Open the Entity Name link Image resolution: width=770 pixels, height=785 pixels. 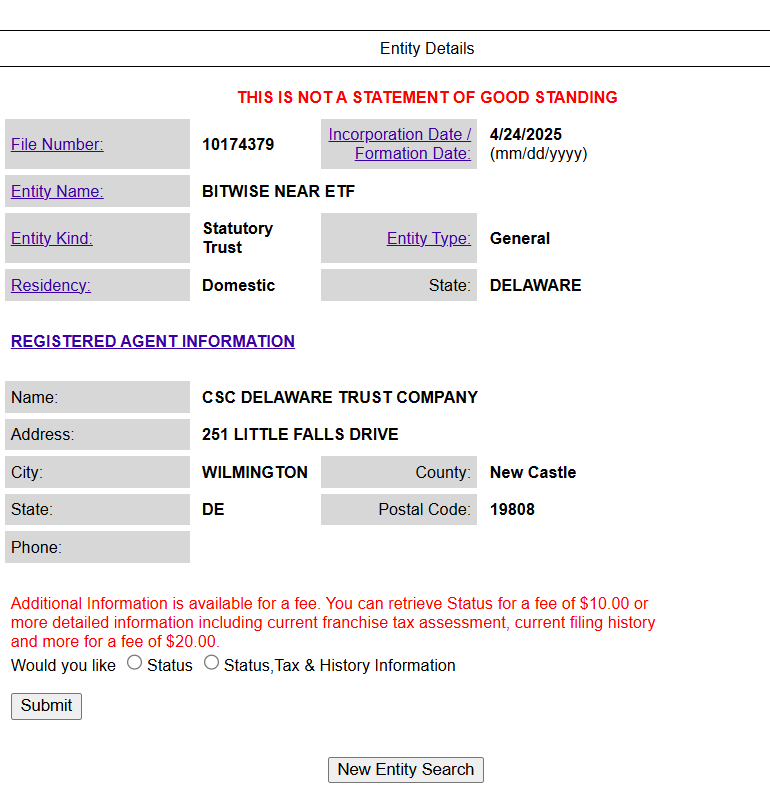(57, 191)
